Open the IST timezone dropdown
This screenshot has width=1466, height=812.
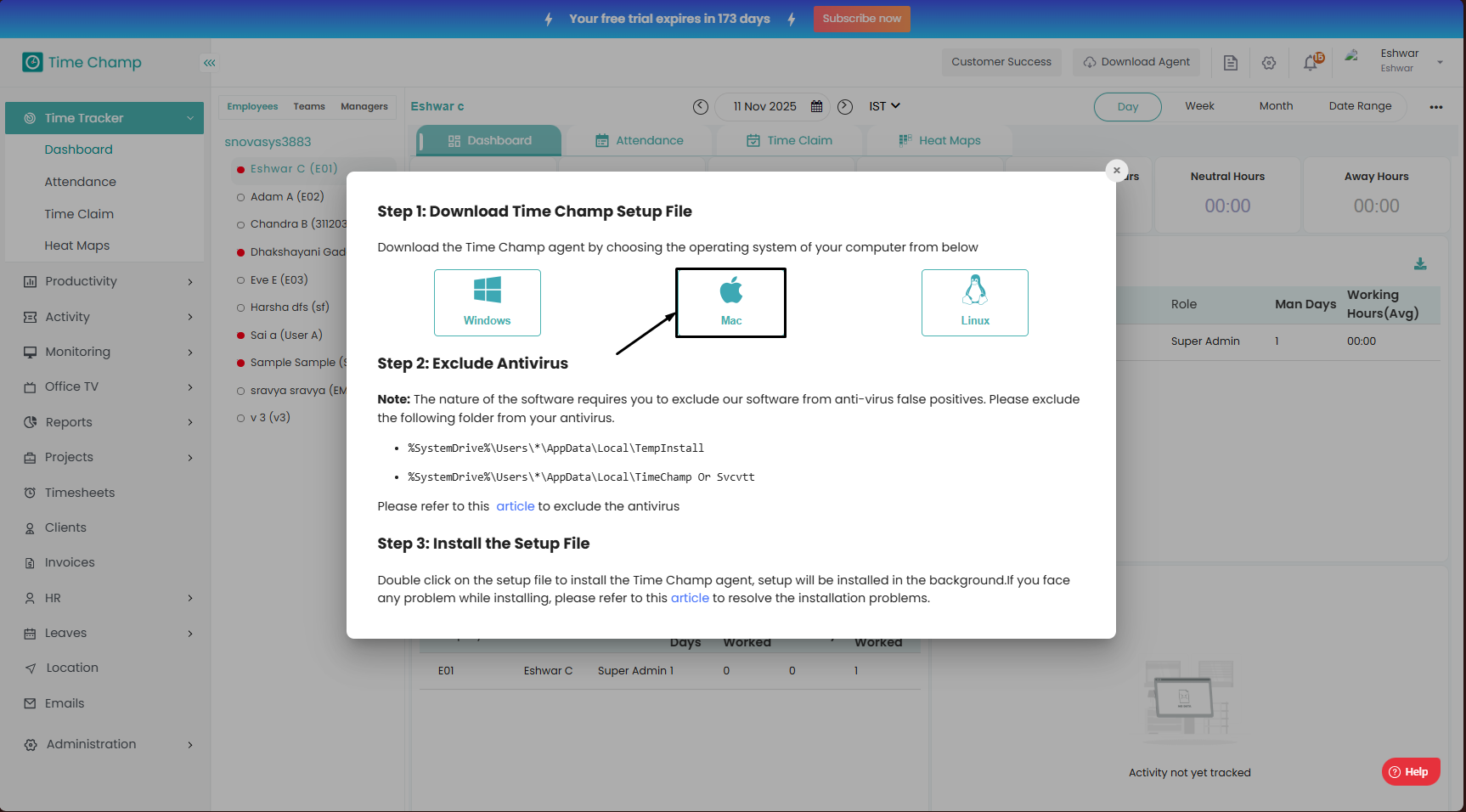click(884, 106)
